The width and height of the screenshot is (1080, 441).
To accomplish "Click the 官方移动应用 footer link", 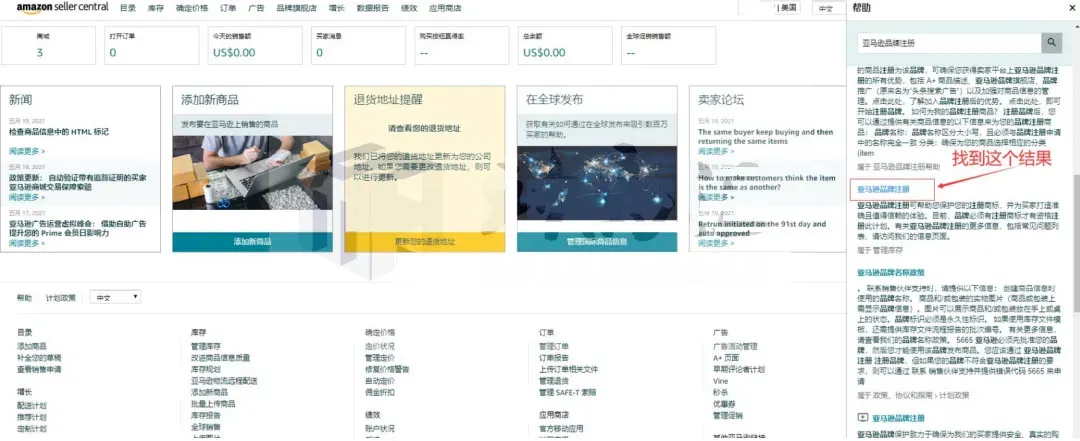I will [561, 428].
